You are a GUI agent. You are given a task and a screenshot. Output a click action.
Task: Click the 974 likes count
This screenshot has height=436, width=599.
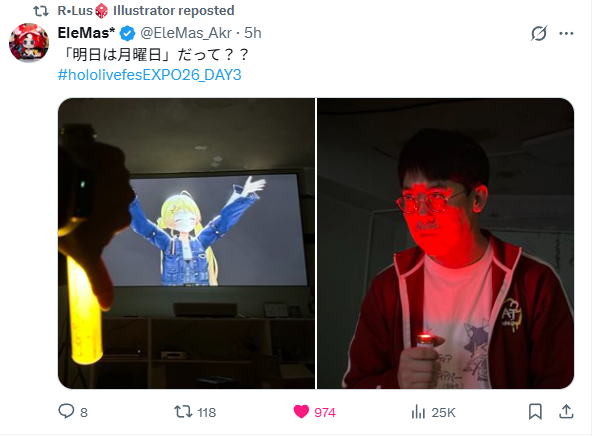pos(325,412)
